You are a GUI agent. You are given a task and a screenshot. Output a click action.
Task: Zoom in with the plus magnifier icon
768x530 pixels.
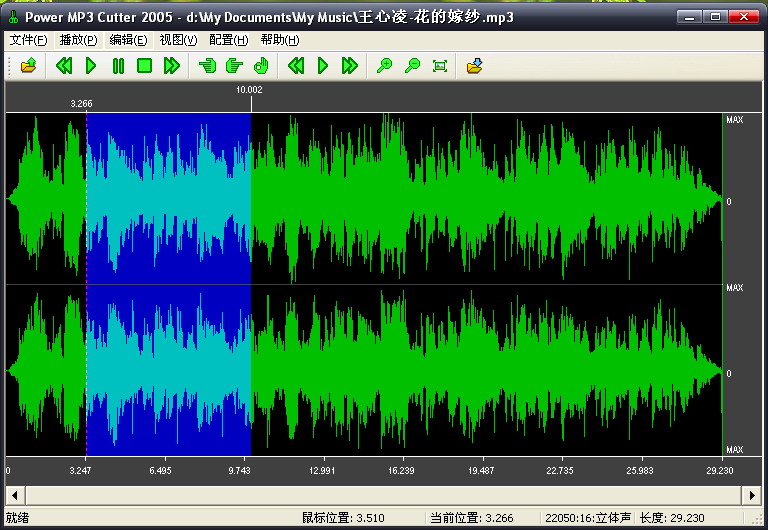(x=384, y=66)
